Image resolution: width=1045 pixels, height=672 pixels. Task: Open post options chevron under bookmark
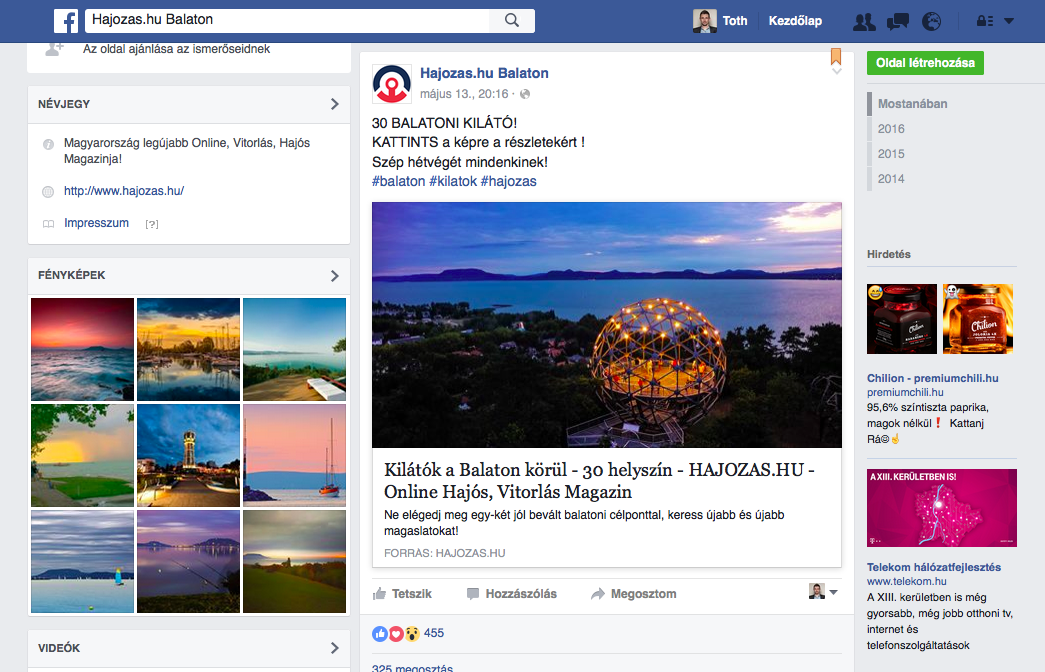(x=836, y=71)
